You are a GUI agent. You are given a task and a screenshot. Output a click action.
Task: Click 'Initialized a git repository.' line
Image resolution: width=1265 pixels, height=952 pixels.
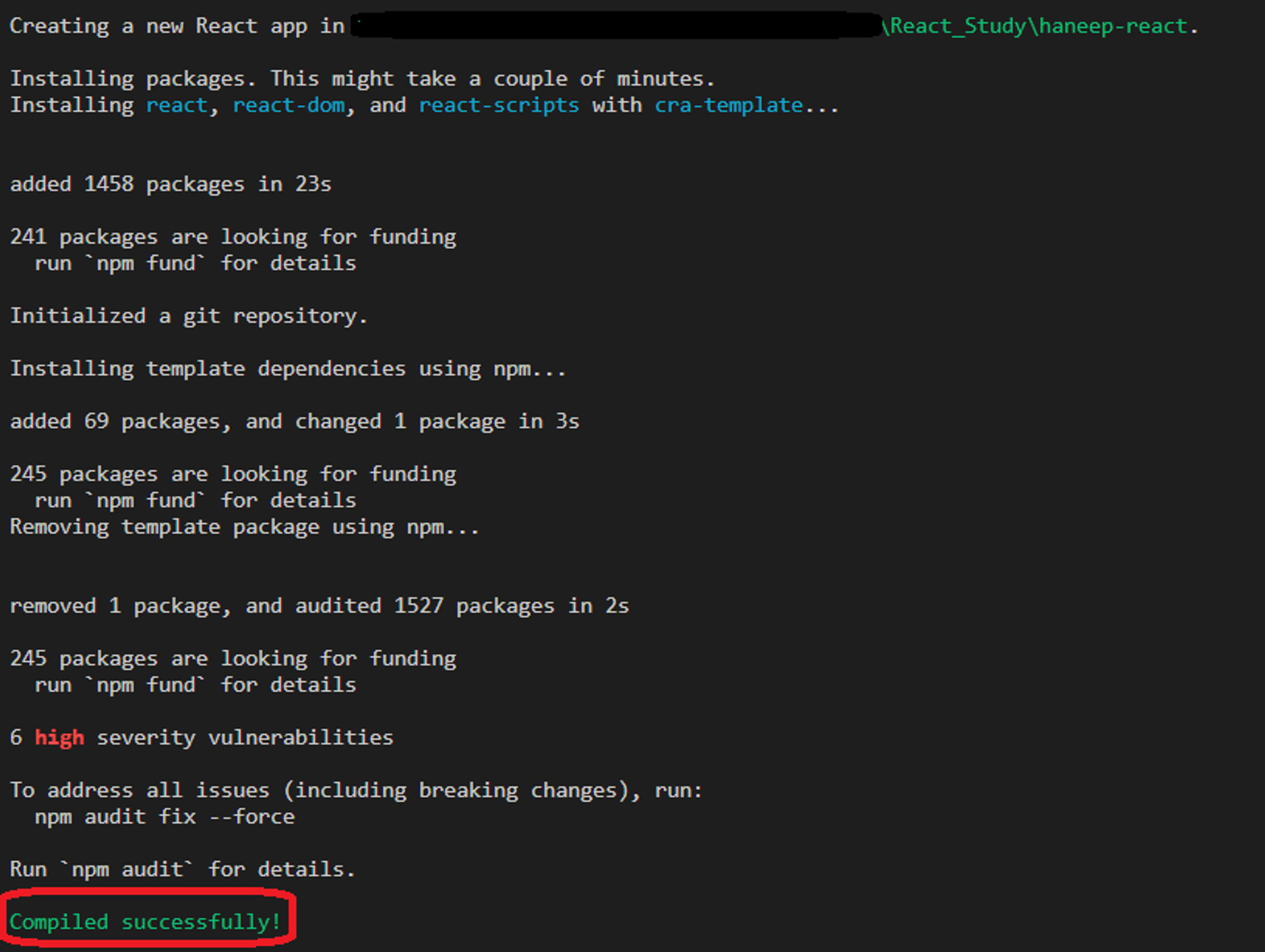(x=188, y=316)
